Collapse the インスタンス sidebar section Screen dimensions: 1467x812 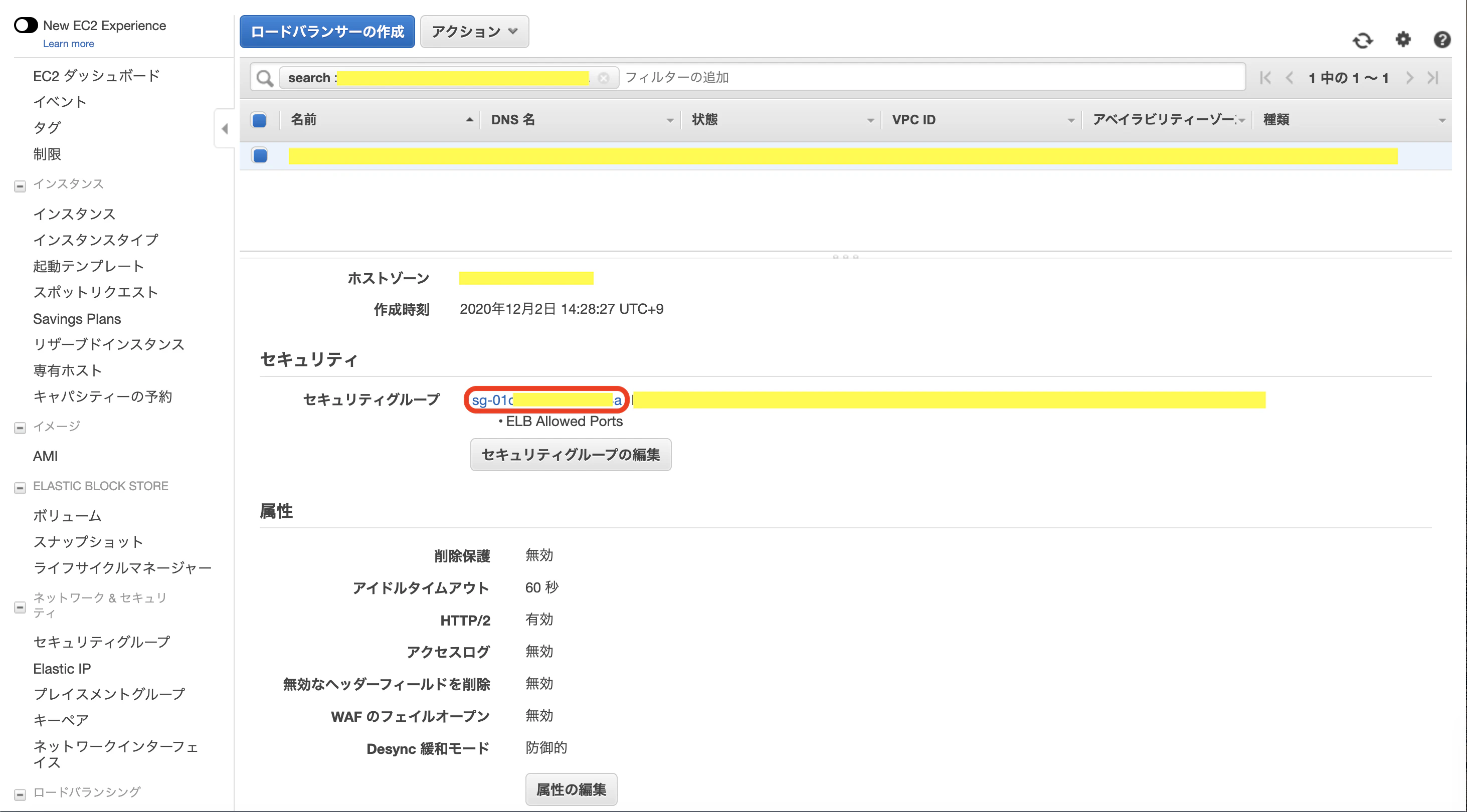coord(20,186)
